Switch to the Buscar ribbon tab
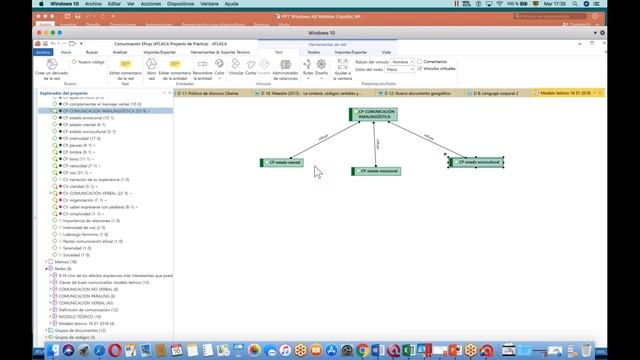The width and height of the screenshot is (640, 360). (x=92, y=52)
